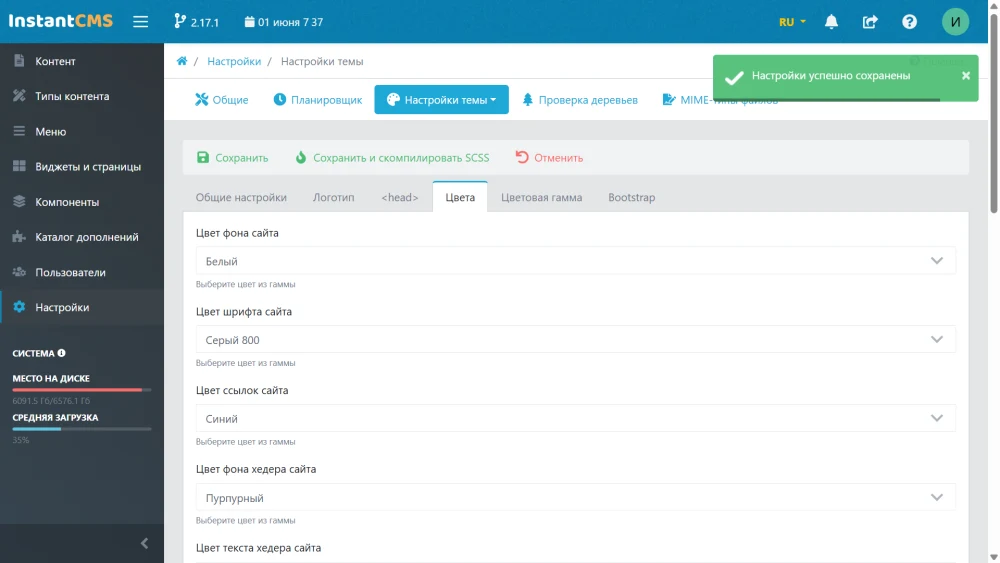Image resolution: width=1000 pixels, height=563 pixels.
Task: Open Типы контента in the sidebar
Action: (82, 96)
